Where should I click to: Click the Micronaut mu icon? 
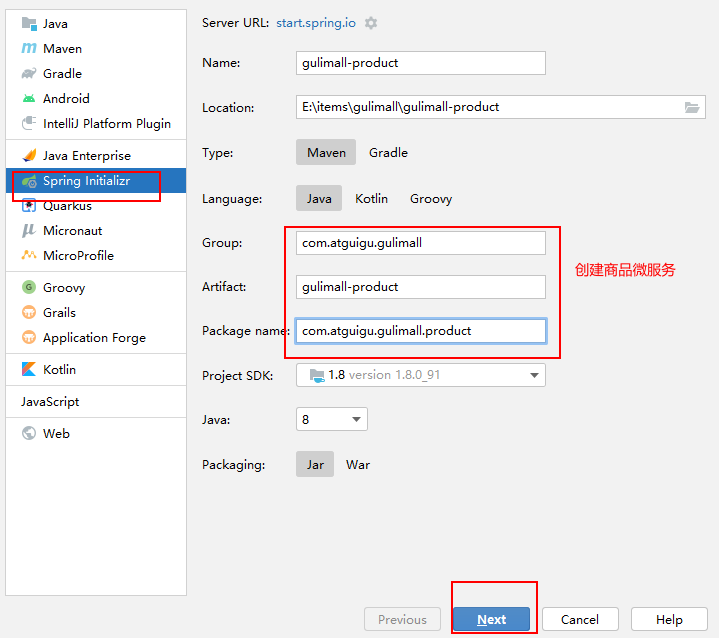point(29,230)
